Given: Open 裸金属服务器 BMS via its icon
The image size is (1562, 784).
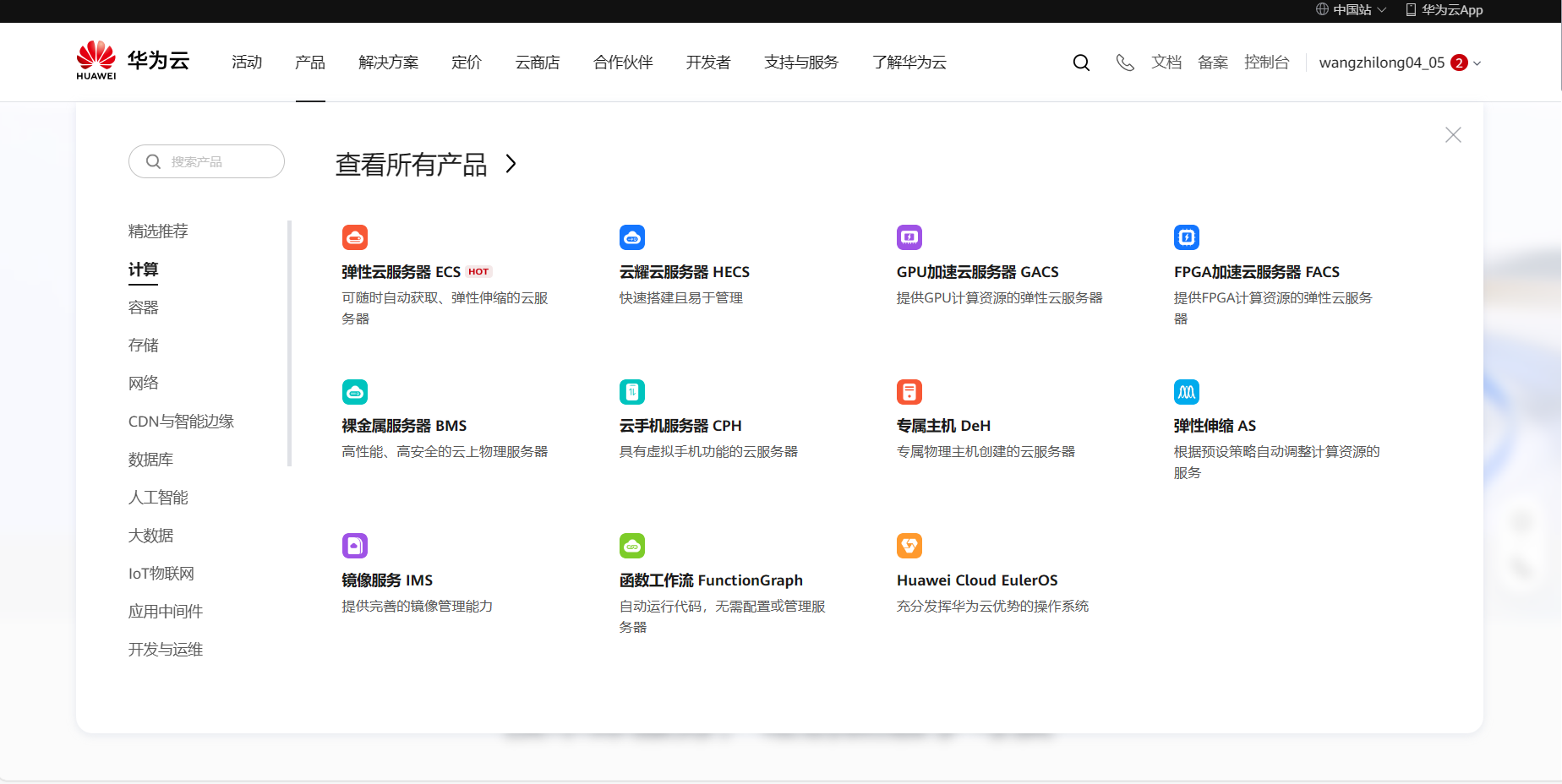Looking at the screenshot, I should (354, 391).
